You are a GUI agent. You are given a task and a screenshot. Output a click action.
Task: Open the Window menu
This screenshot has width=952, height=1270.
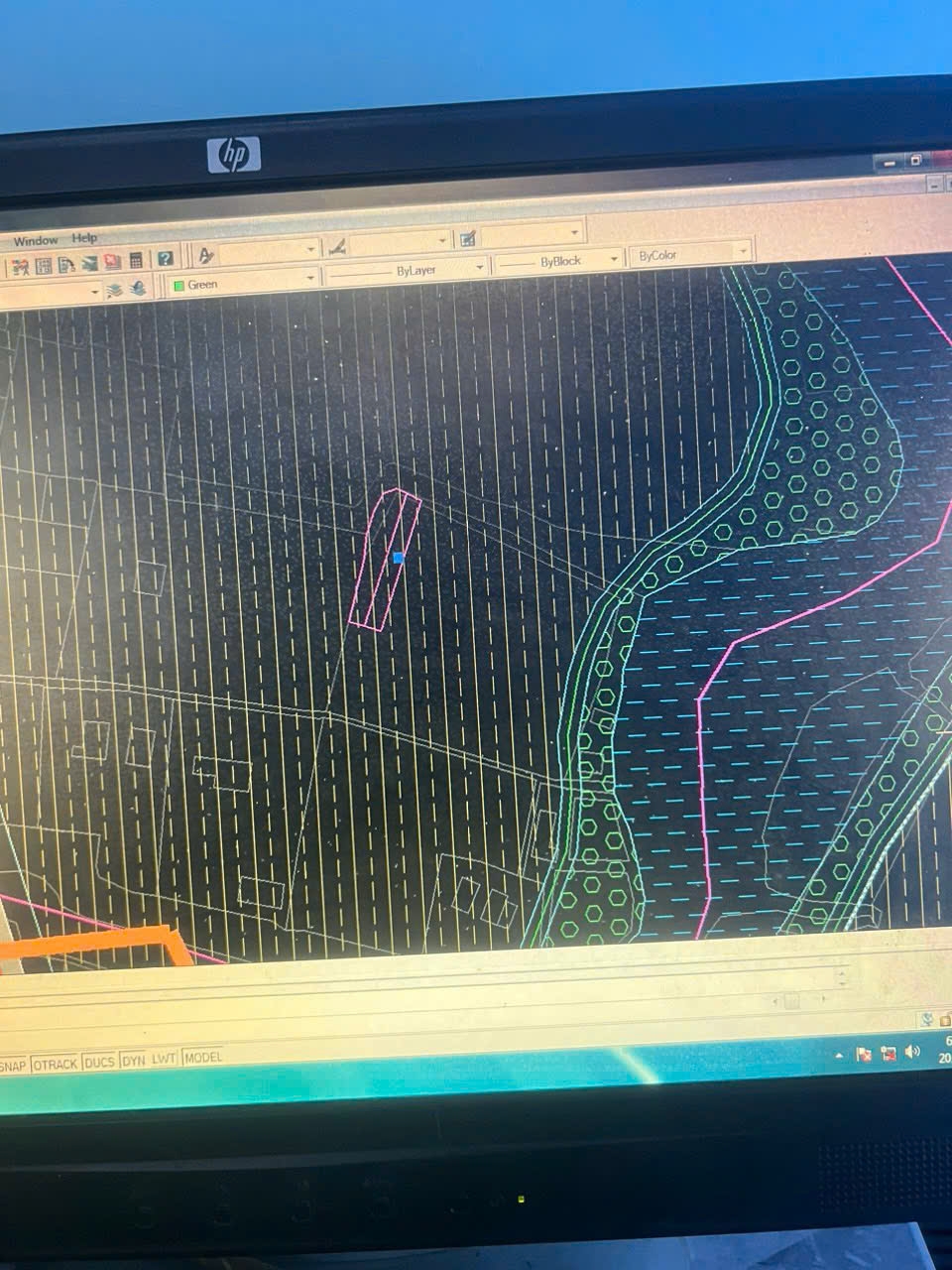tap(36, 241)
